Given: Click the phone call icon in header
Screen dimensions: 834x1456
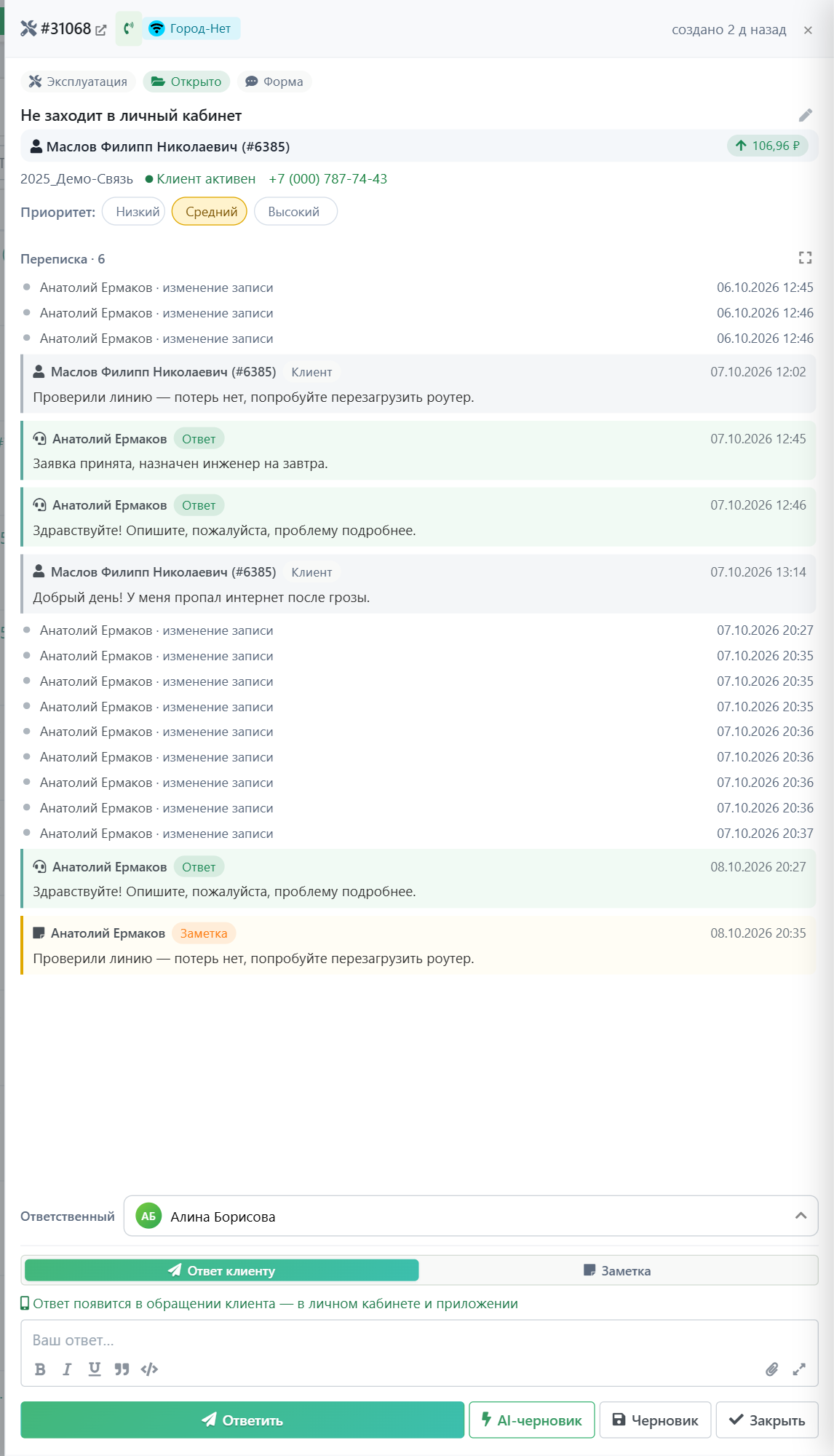Looking at the screenshot, I should (x=129, y=28).
